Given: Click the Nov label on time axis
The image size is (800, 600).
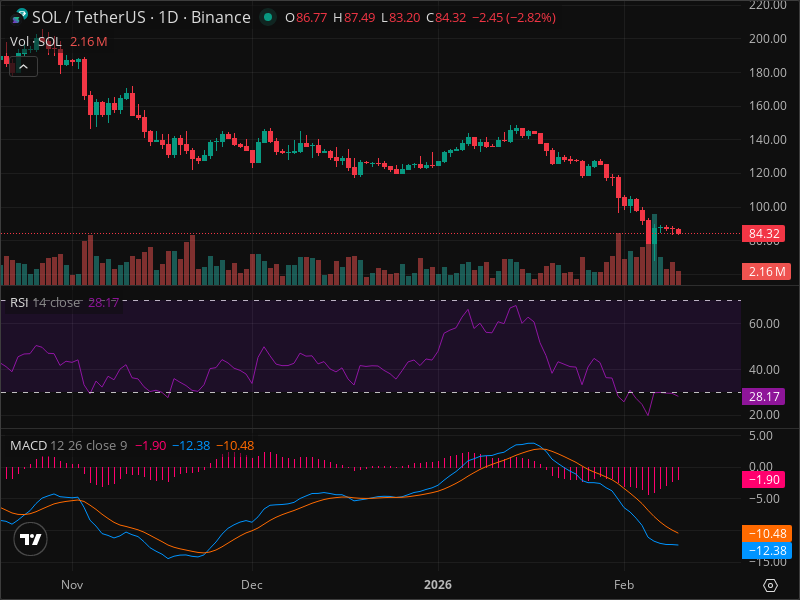Looking at the screenshot, I should 72,585.
